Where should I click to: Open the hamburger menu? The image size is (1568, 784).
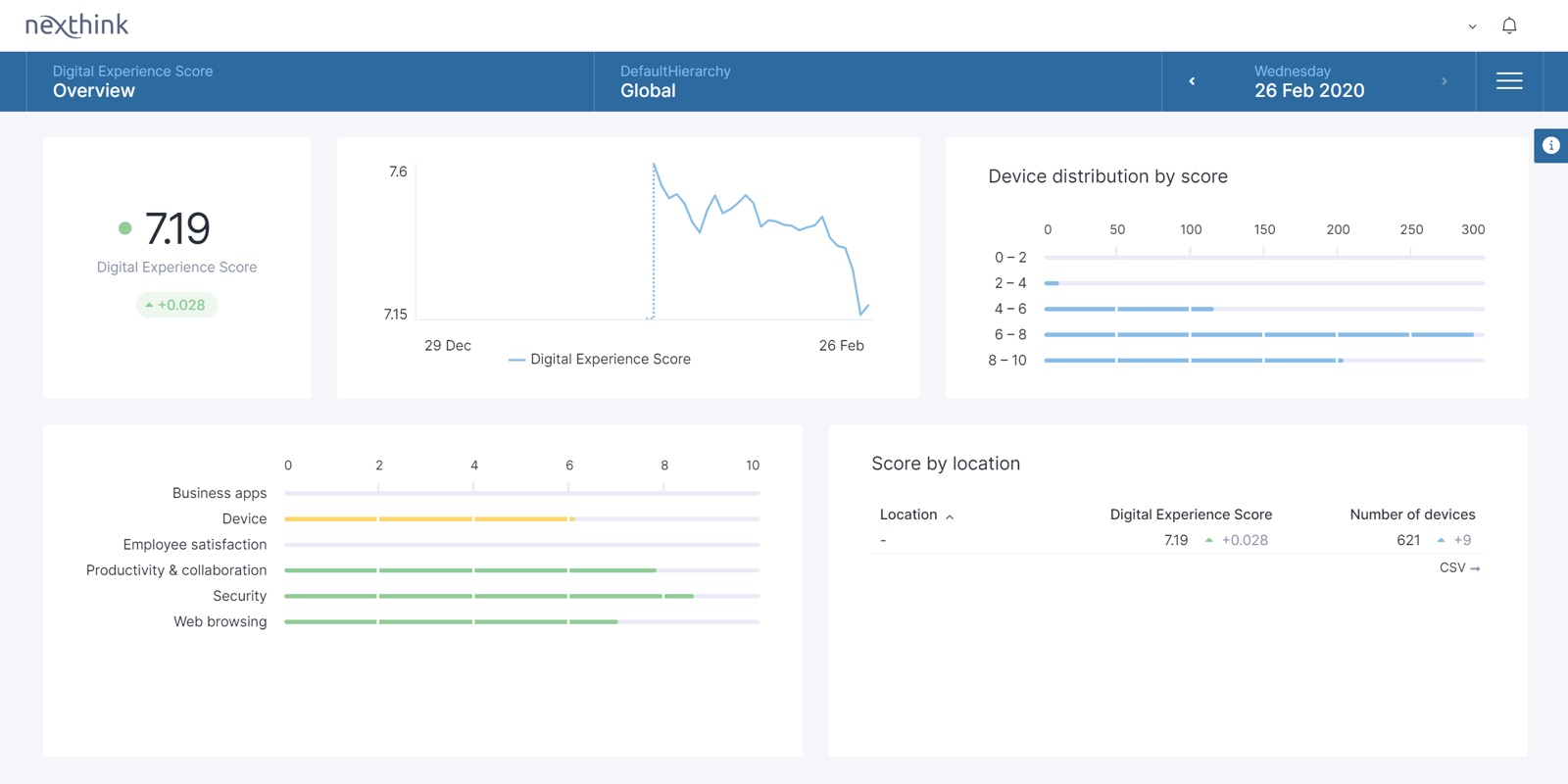tap(1509, 81)
